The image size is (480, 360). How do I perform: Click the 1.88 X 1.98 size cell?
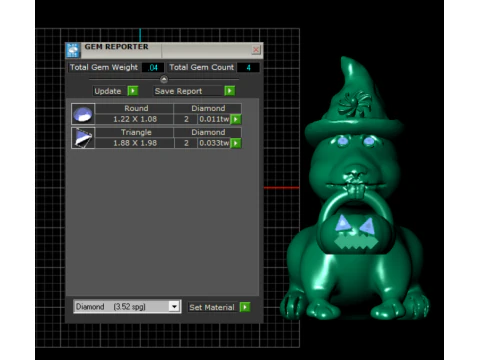coord(135,143)
